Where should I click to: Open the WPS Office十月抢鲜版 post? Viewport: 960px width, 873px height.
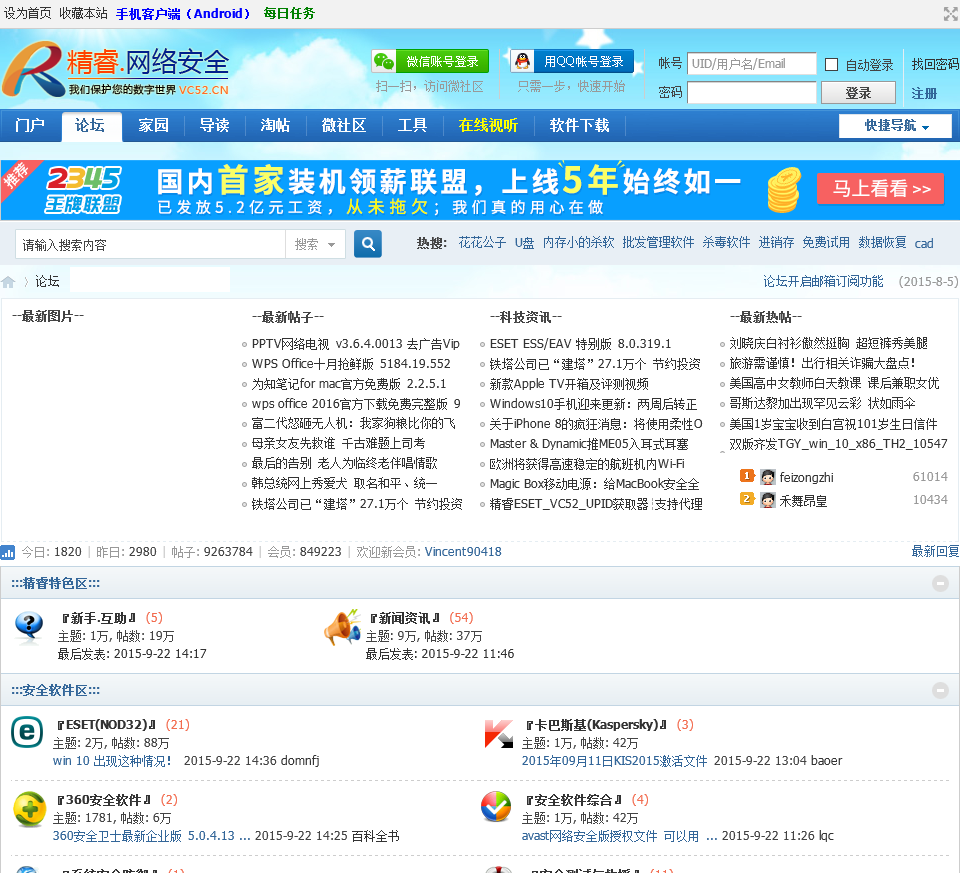pos(351,364)
